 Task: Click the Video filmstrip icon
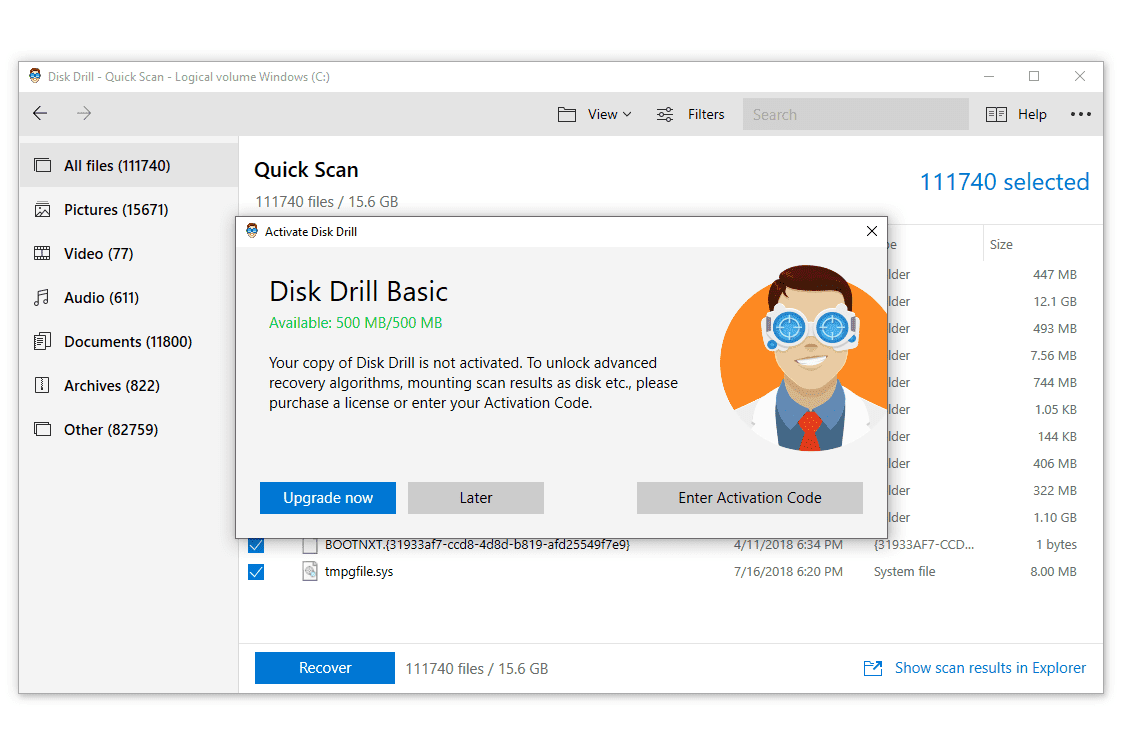(43, 253)
